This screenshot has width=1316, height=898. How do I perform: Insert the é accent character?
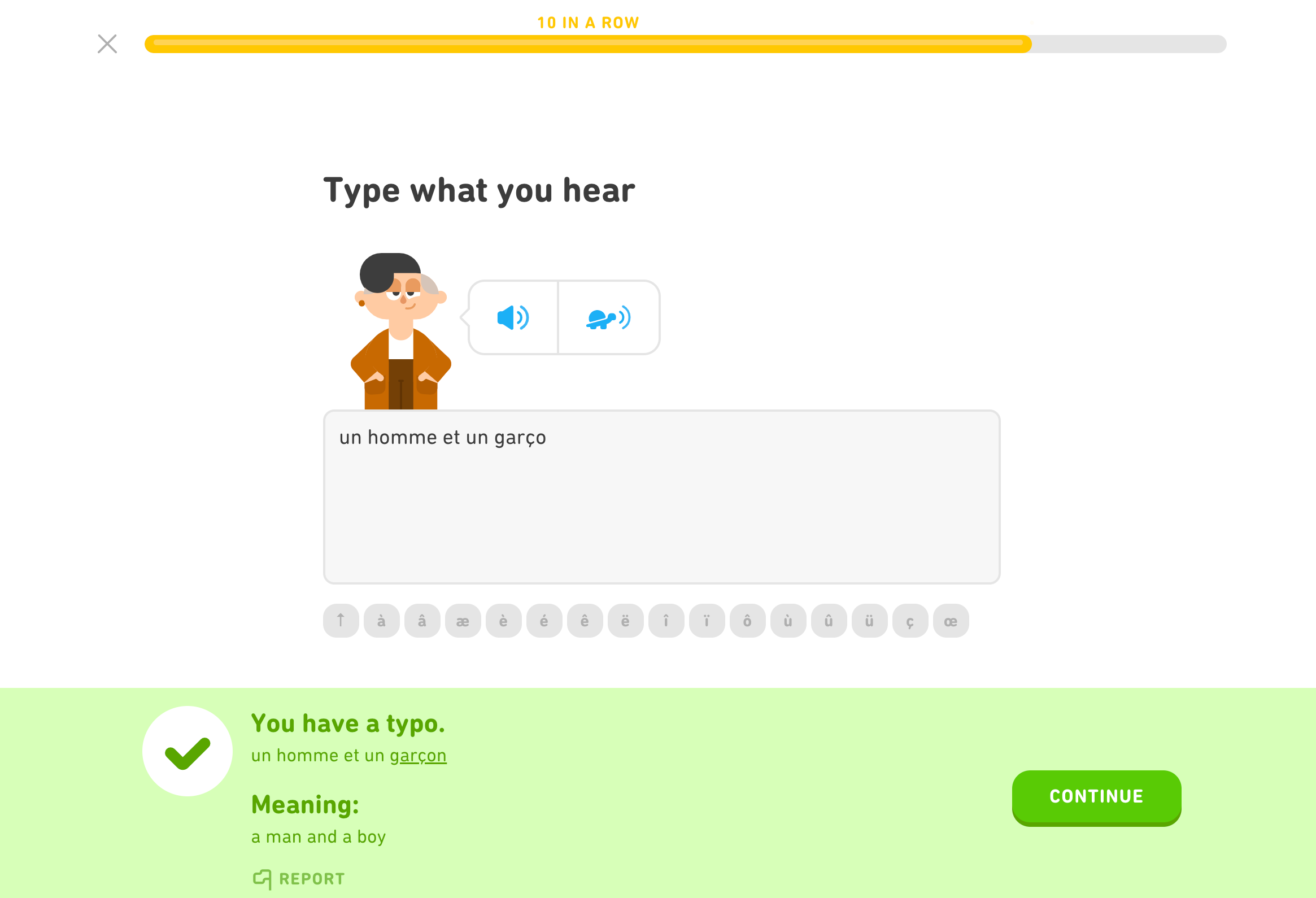tap(544, 621)
